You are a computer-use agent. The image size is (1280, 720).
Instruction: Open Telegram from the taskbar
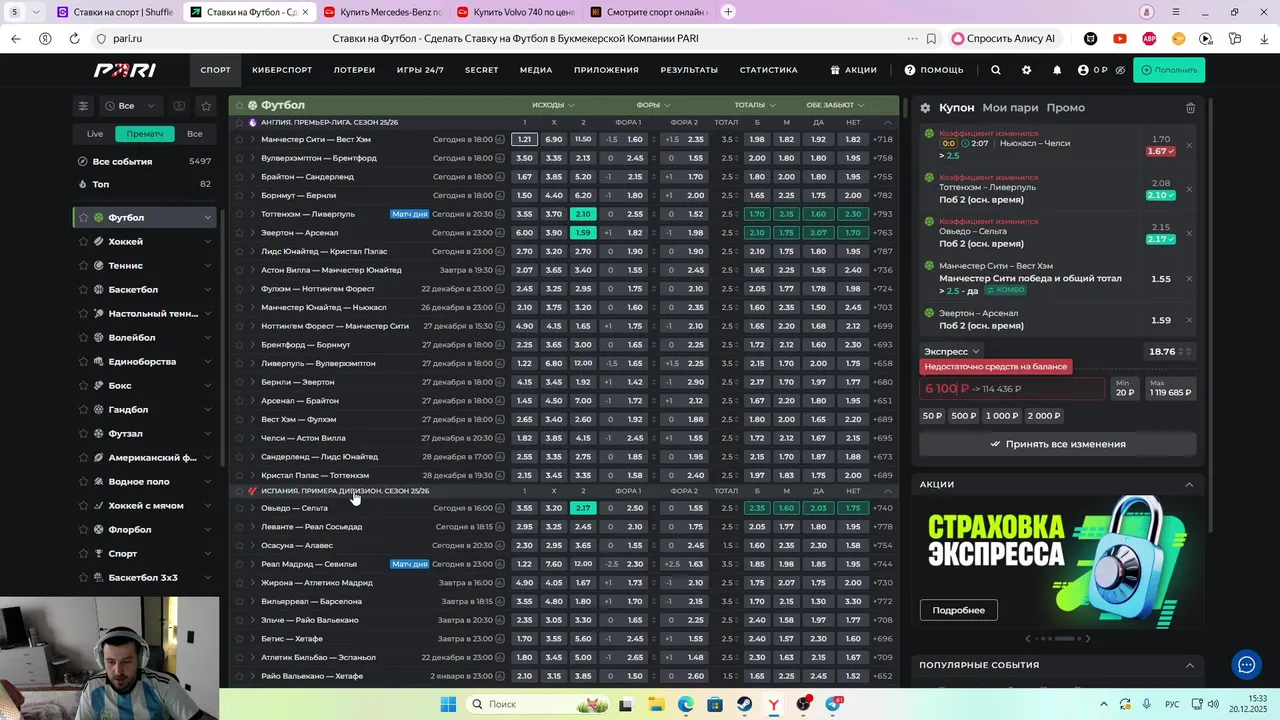(x=833, y=704)
